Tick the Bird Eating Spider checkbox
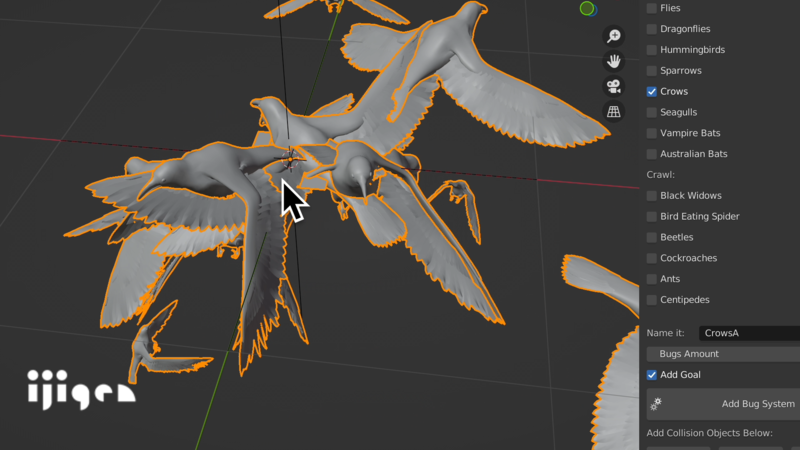The width and height of the screenshot is (800, 450). point(652,216)
